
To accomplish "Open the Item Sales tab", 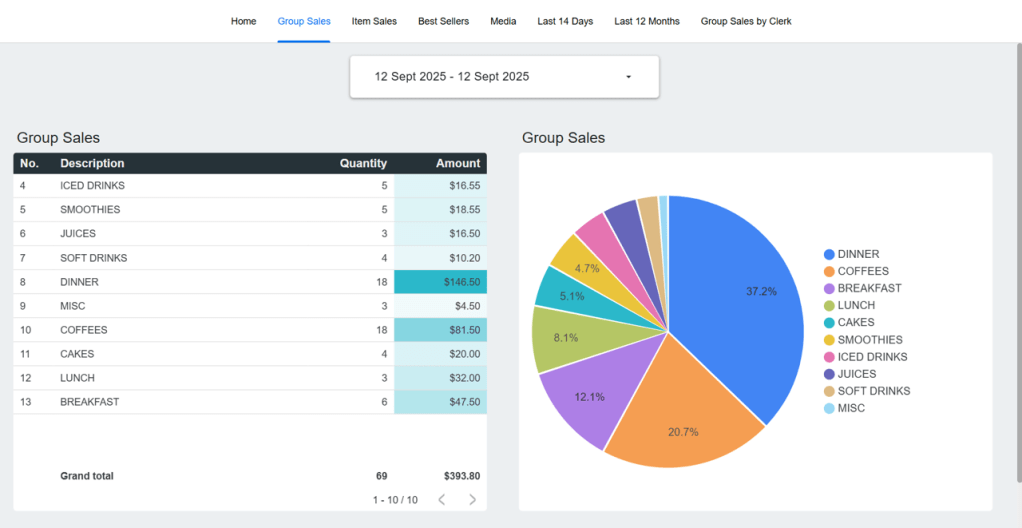I will pyautogui.click(x=374, y=21).
